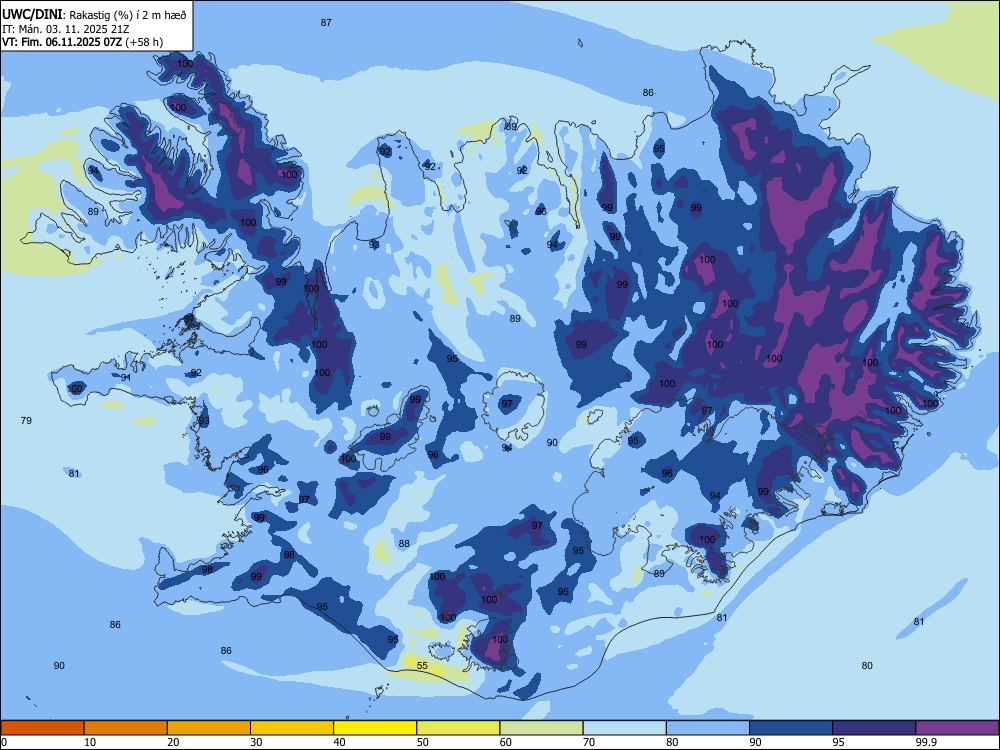Viewport: 1000px width, 750px height.
Task: Select the 'IT: Mán. 03. 11. 2025 21Z' line
Action: (66, 29)
